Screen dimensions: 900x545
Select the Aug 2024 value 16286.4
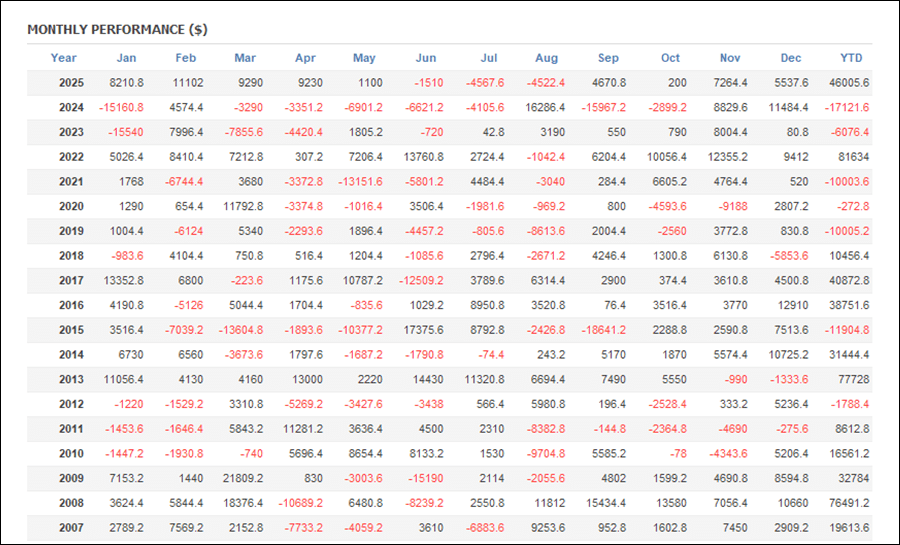pyautogui.click(x=545, y=107)
